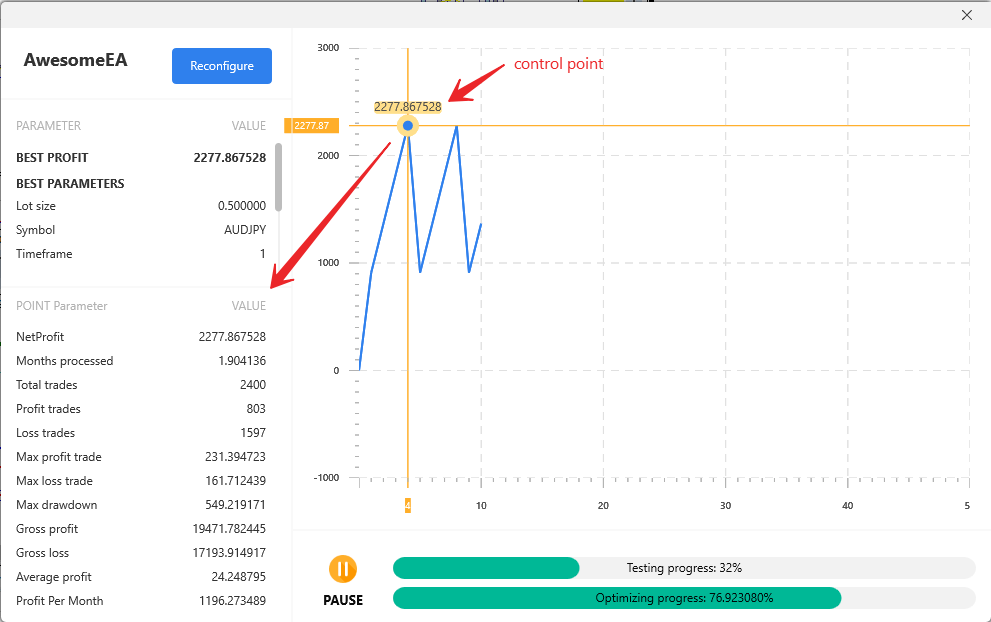Click the AUDJPY symbol value
991x622 pixels.
[x=245, y=230]
